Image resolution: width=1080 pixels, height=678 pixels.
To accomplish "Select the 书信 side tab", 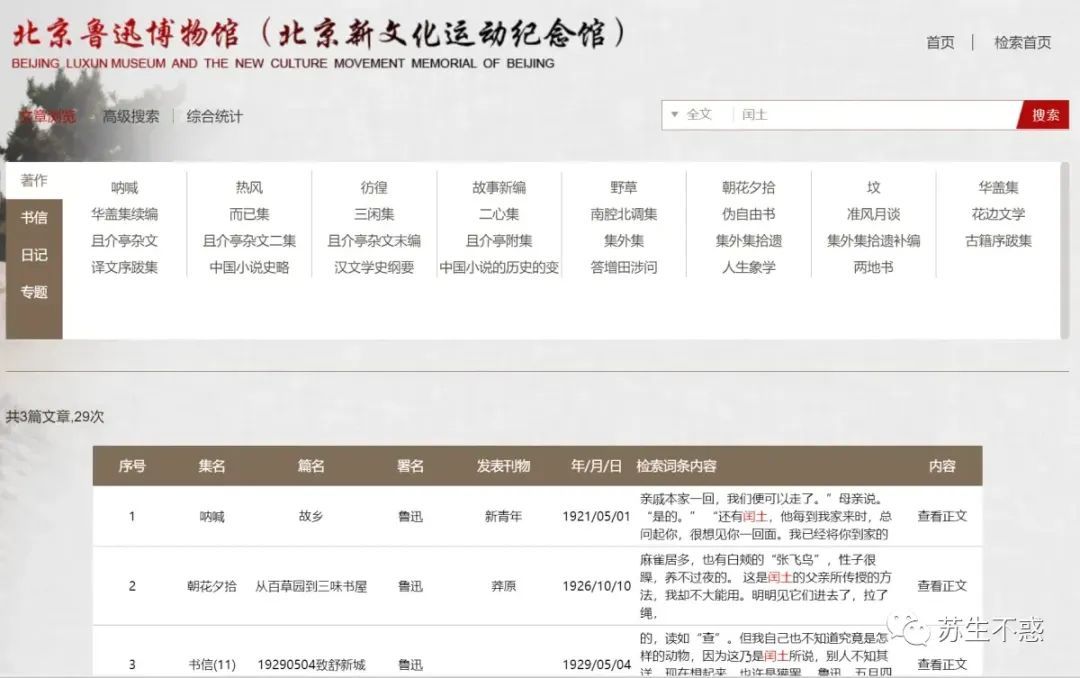I will coord(34,218).
